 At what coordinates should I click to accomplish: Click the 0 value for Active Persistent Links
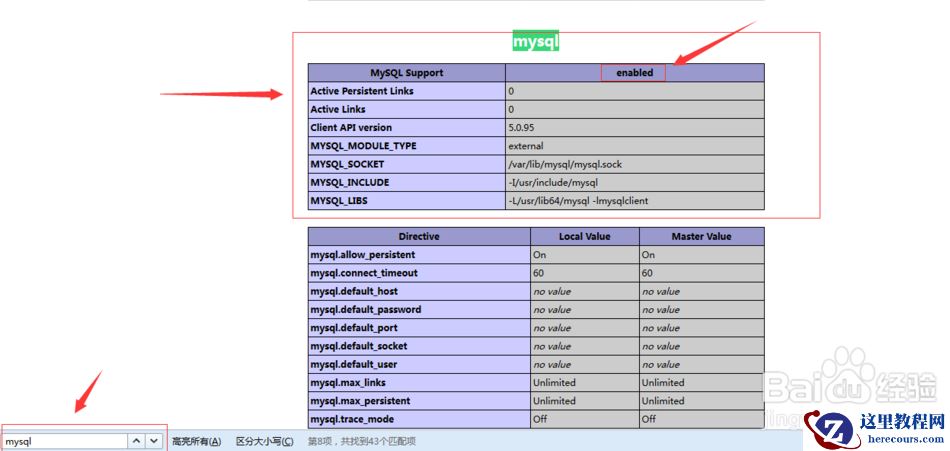click(x=511, y=91)
